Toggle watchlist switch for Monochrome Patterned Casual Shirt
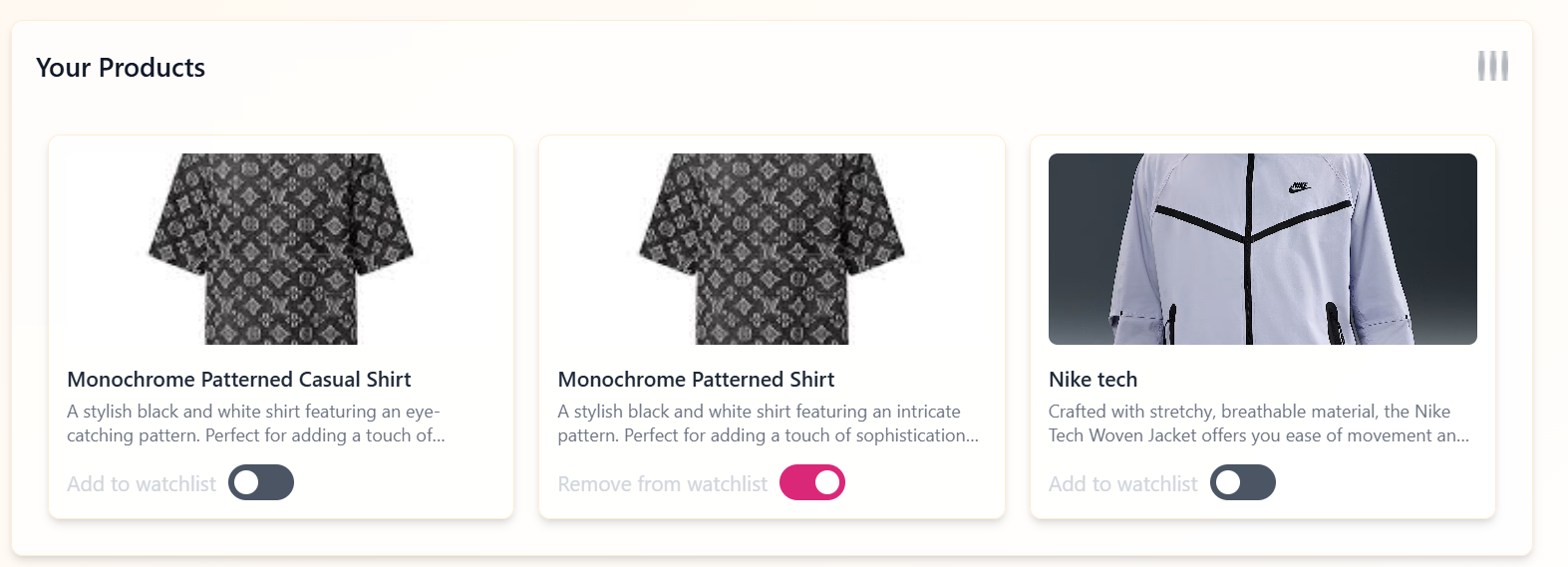1568x567 pixels. click(261, 482)
